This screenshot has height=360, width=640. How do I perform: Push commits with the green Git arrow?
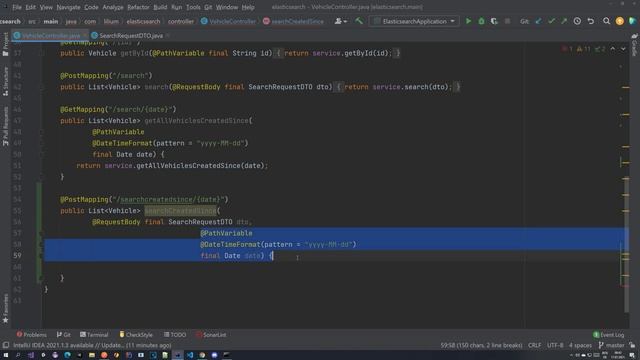tap(564, 21)
